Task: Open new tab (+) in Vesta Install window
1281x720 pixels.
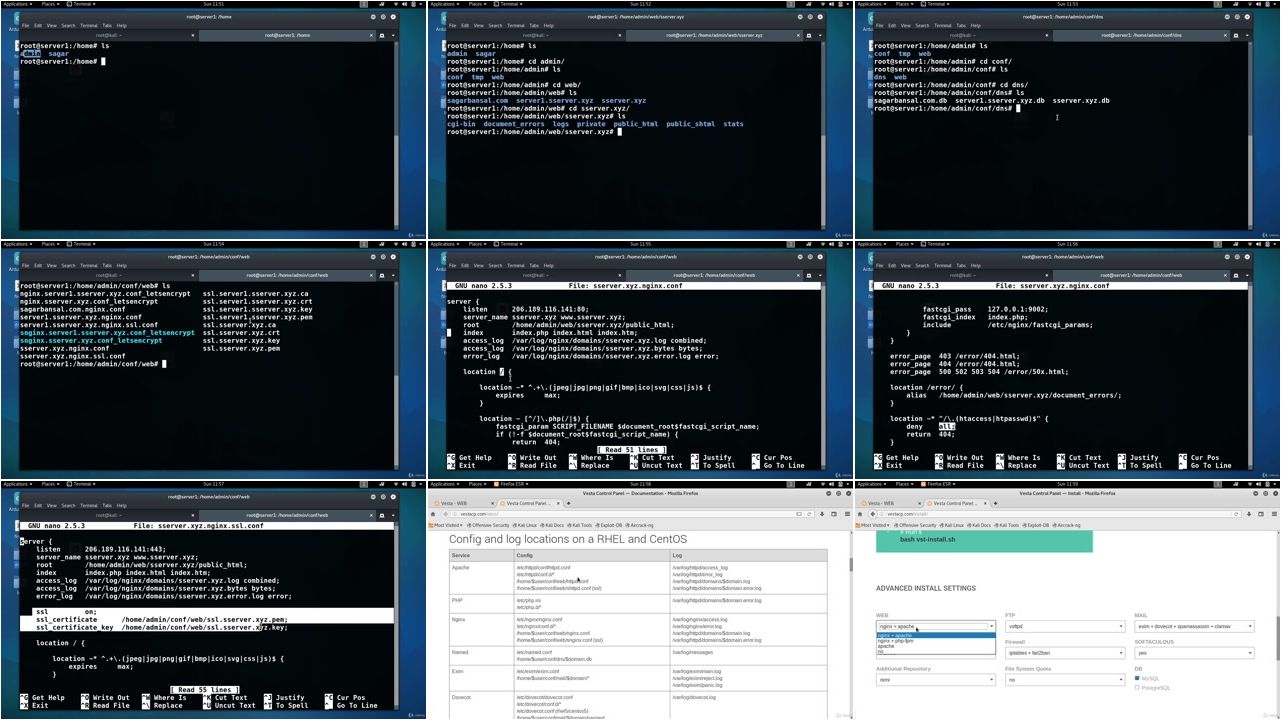Action: 996,503
